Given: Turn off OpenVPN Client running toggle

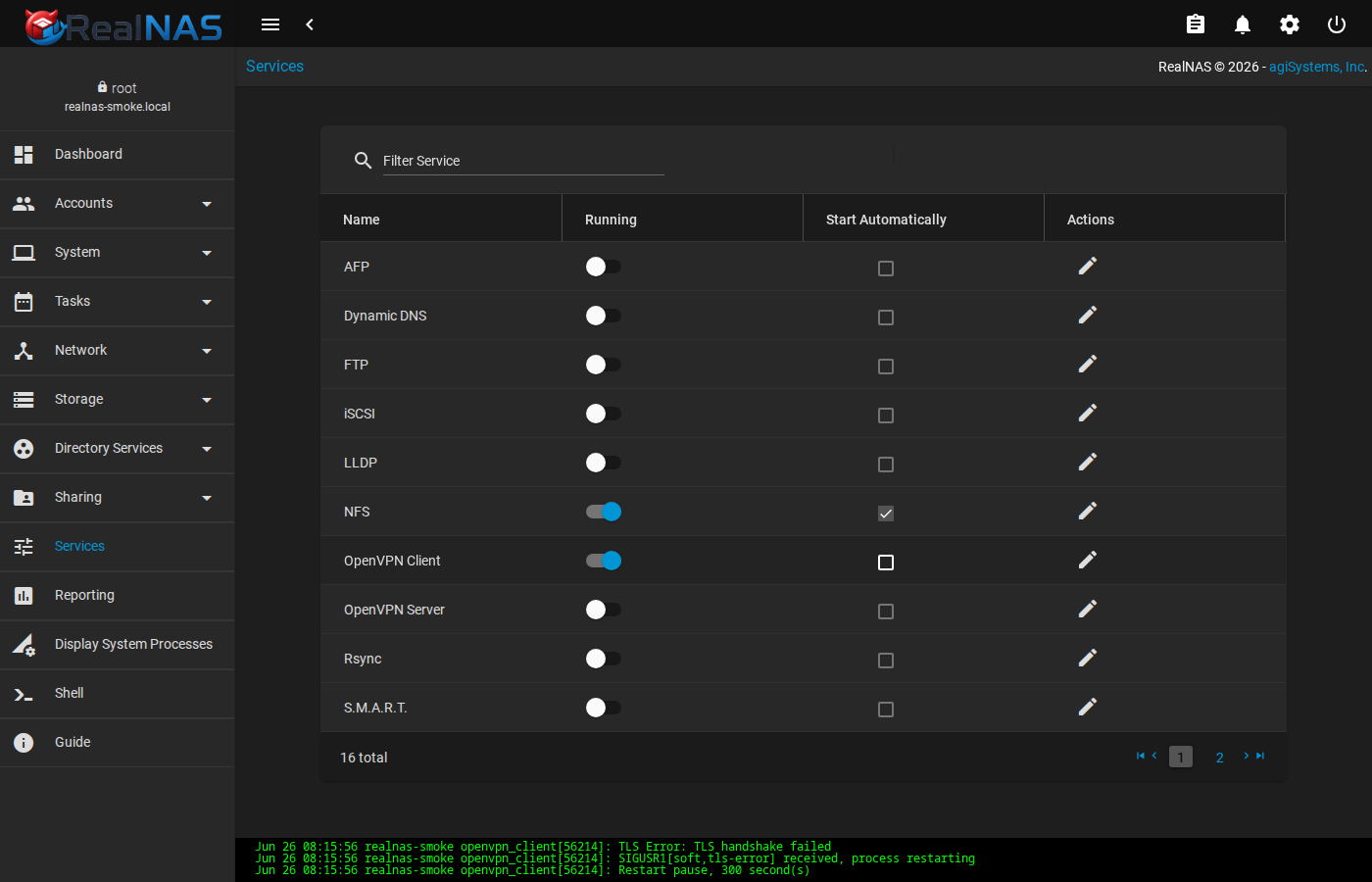Looking at the screenshot, I should [x=604, y=561].
